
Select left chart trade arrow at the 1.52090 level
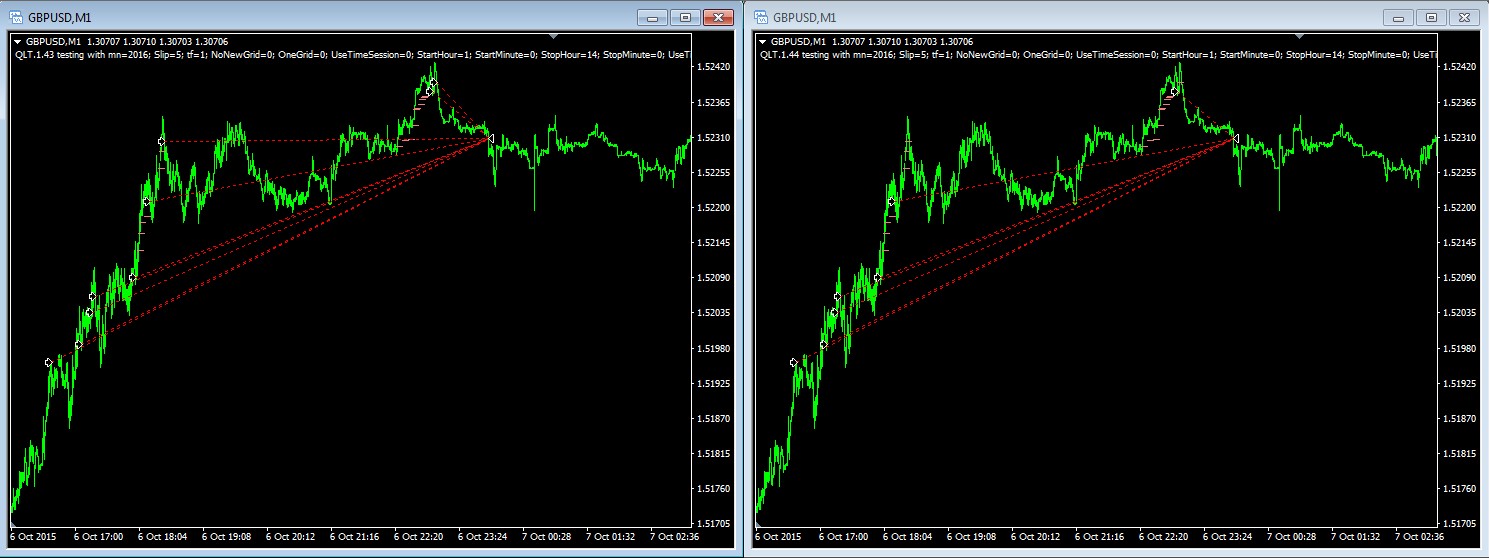[x=132, y=278]
